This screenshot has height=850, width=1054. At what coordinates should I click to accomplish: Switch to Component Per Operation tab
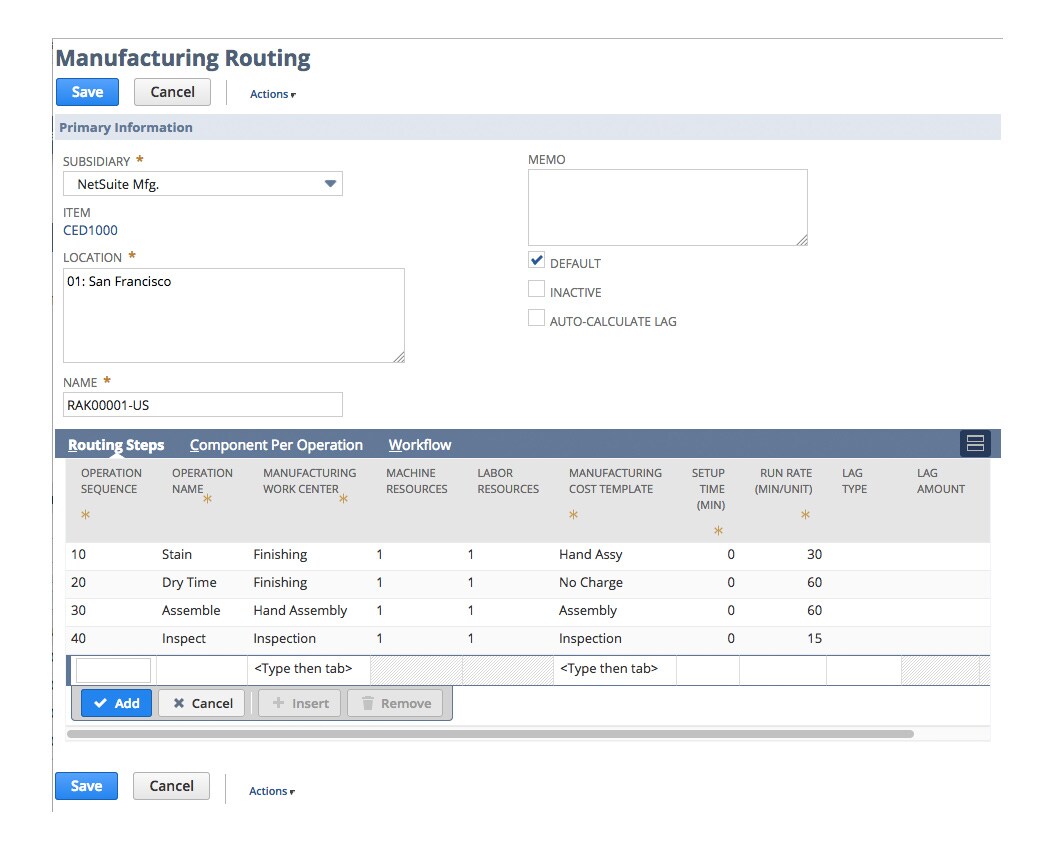(x=276, y=445)
